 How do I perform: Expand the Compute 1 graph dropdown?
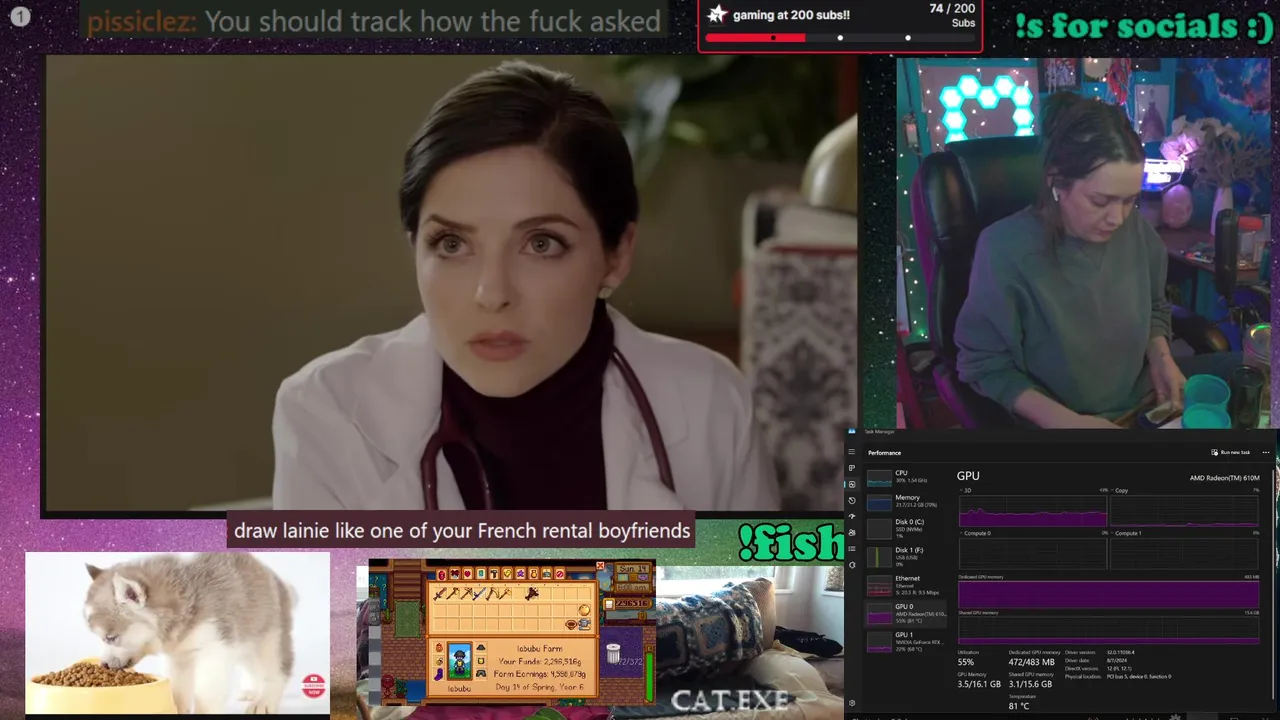click(1127, 533)
